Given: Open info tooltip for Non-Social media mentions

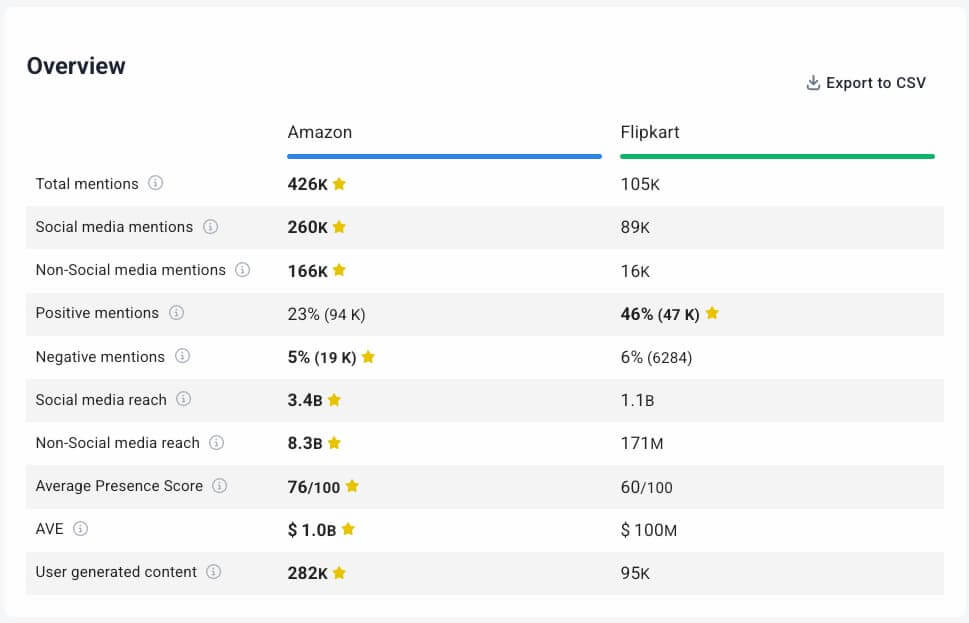Looking at the screenshot, I should (242, 270).
